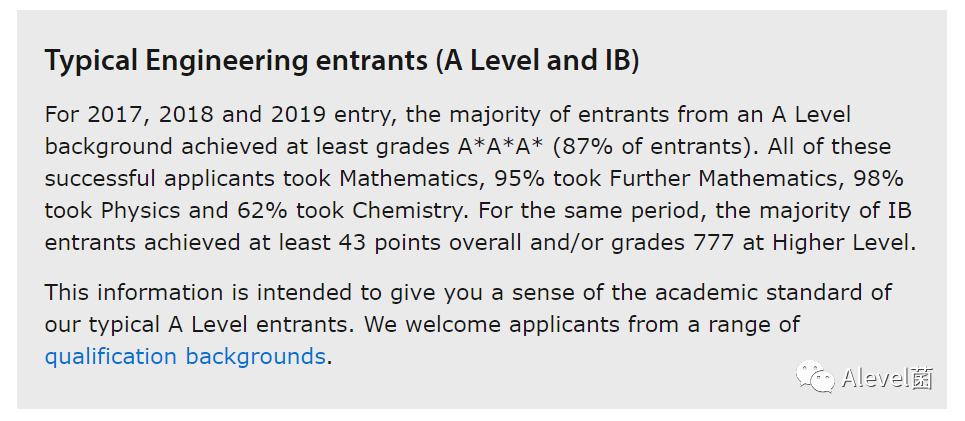
Task: Click the Alevel菌 watermark text
Action: click(x=887, y=378)
